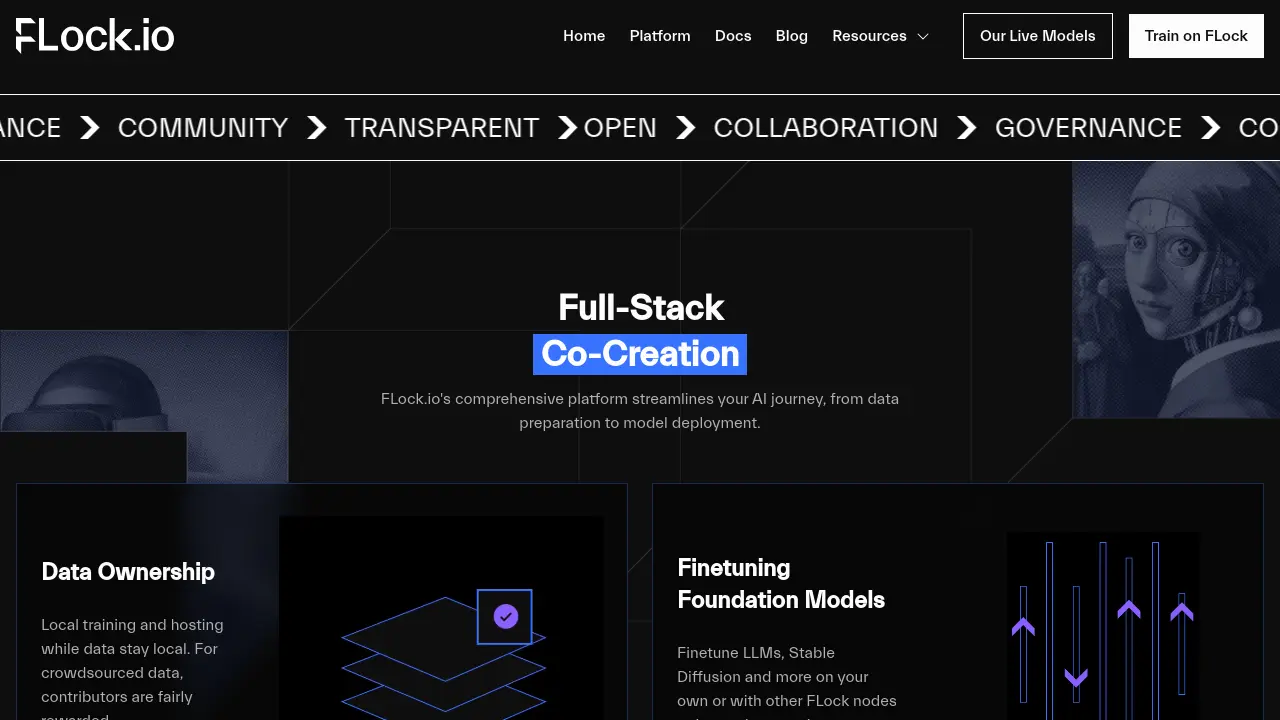Image resolution: width=1280 pixels, height=720 pixels.
Task: Click the FLock.io logo
Action: point(95,36)
